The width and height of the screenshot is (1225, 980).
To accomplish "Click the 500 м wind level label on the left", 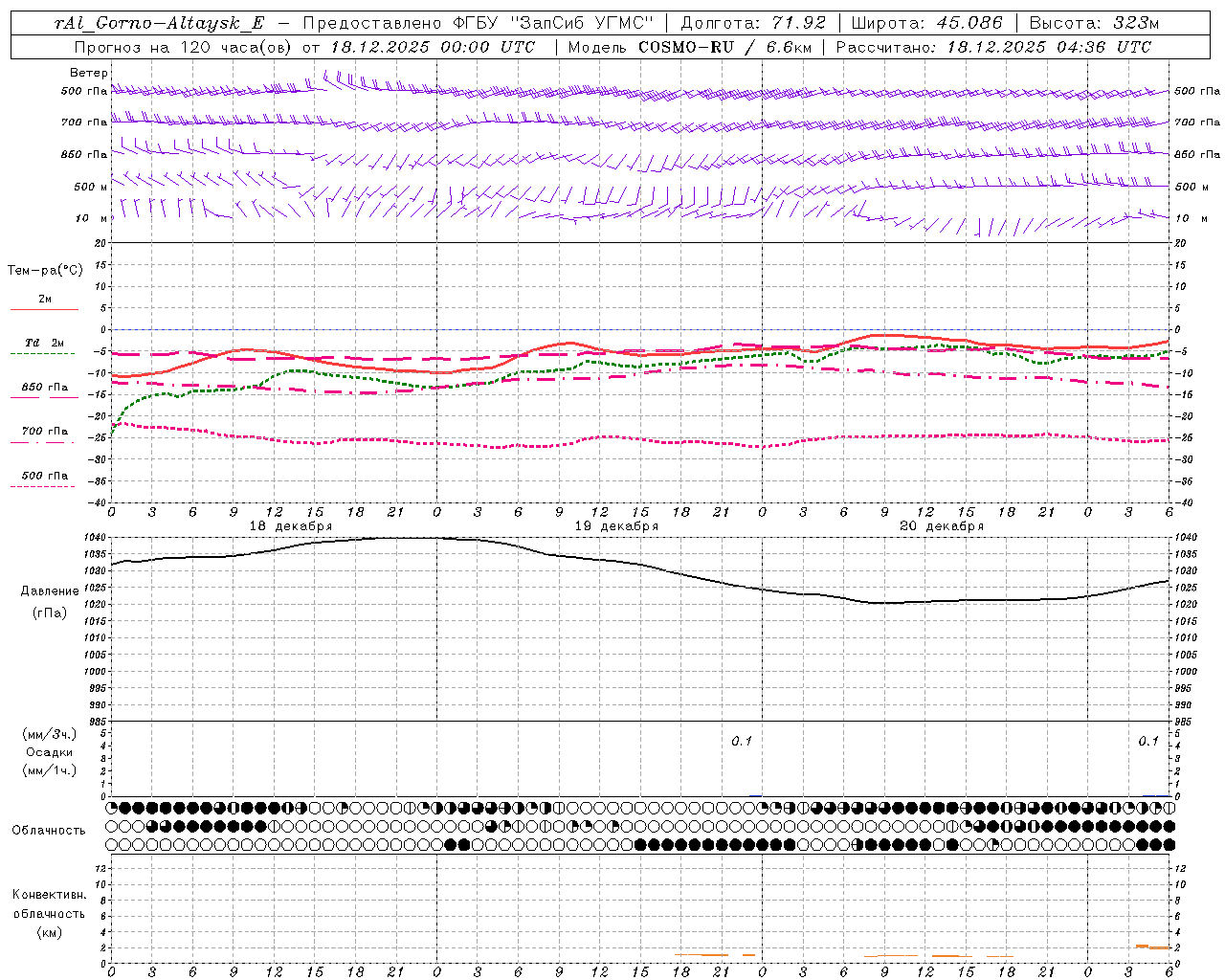I will 91,187.
